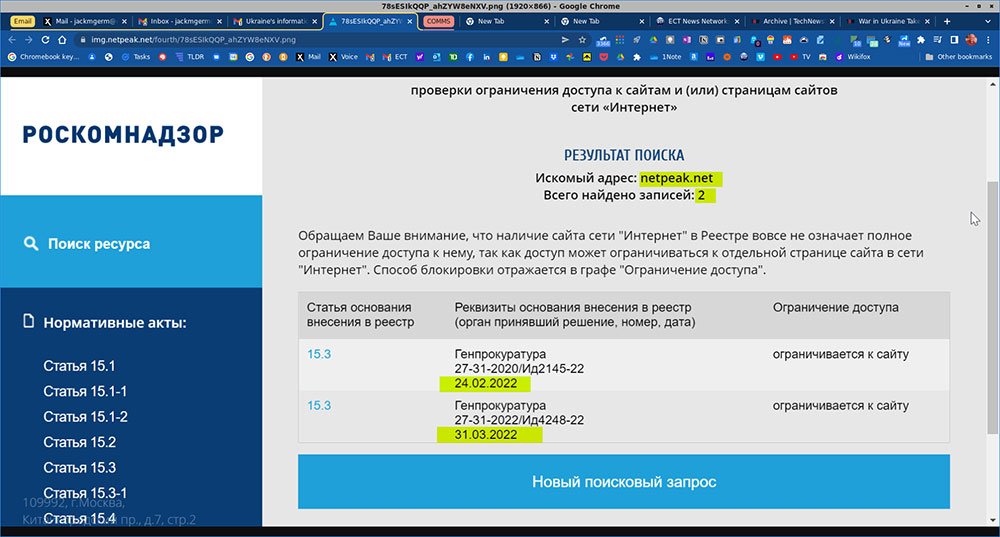Click the text 27-31-2022/Ид4248-22

519,420
